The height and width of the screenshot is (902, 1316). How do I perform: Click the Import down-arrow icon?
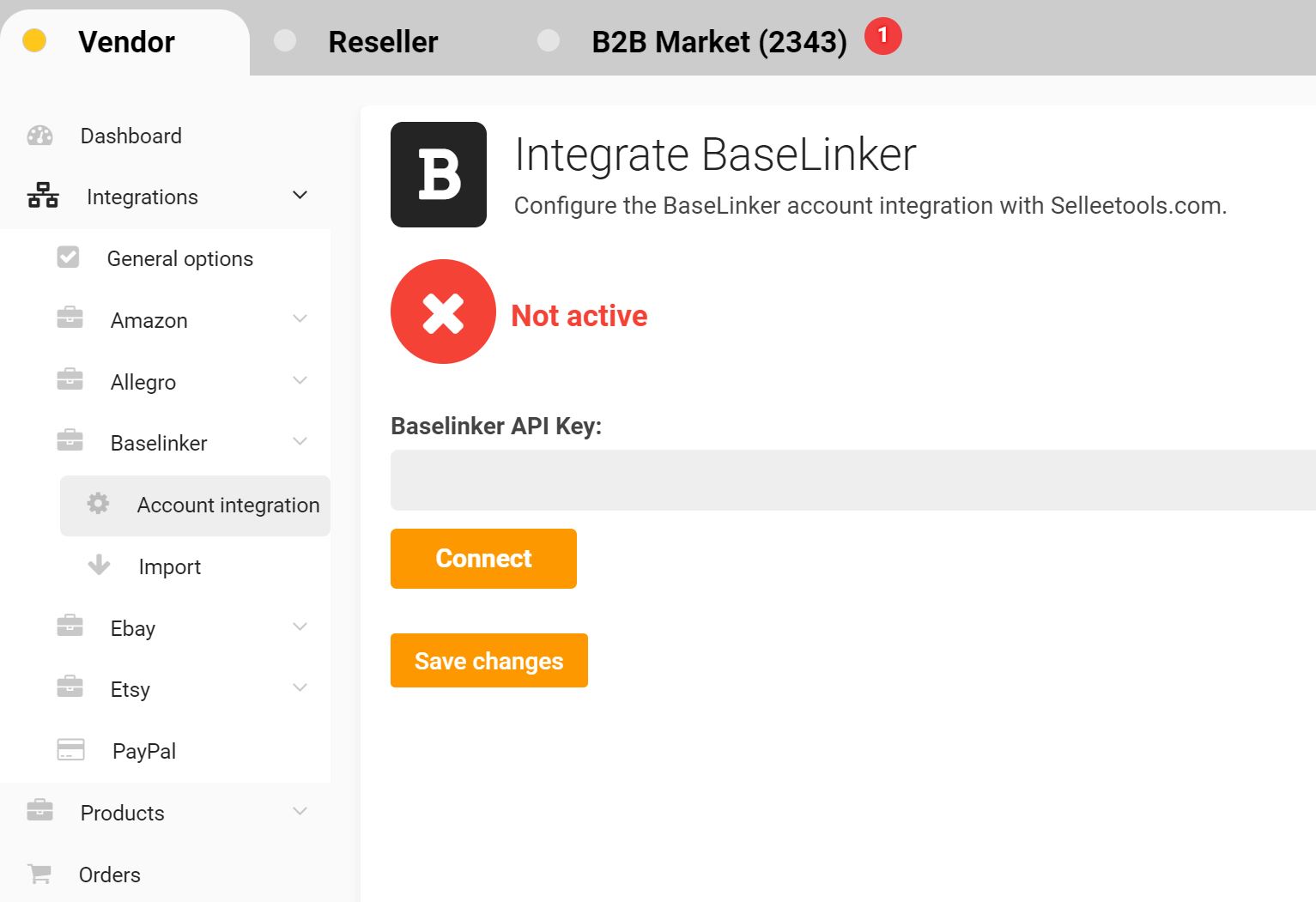click(x=99, y=565)
